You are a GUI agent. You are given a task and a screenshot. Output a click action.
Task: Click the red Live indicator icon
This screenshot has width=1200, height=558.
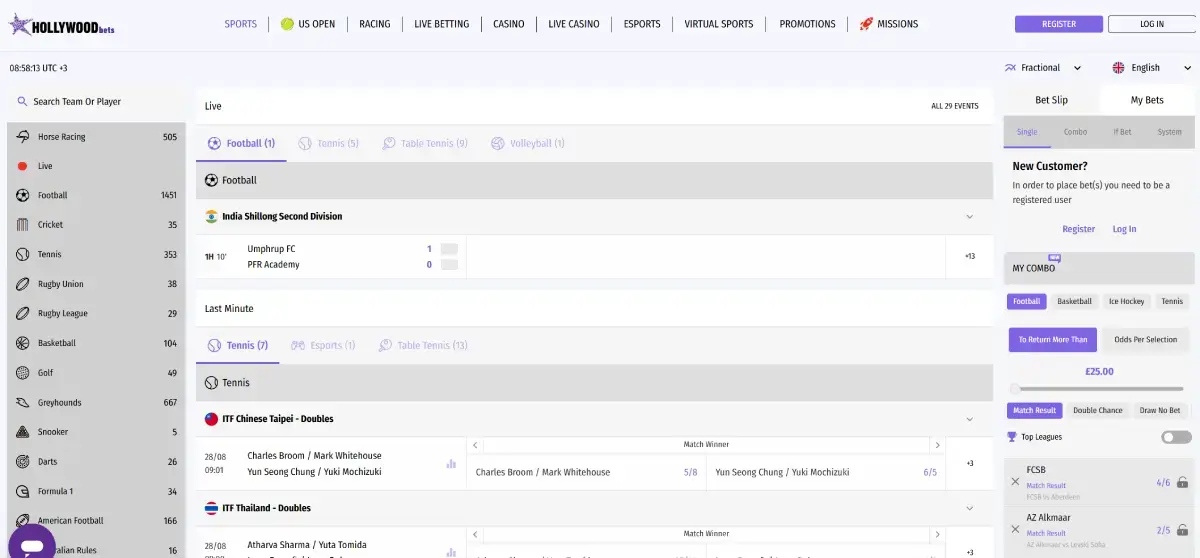click(x=22, y=166)
